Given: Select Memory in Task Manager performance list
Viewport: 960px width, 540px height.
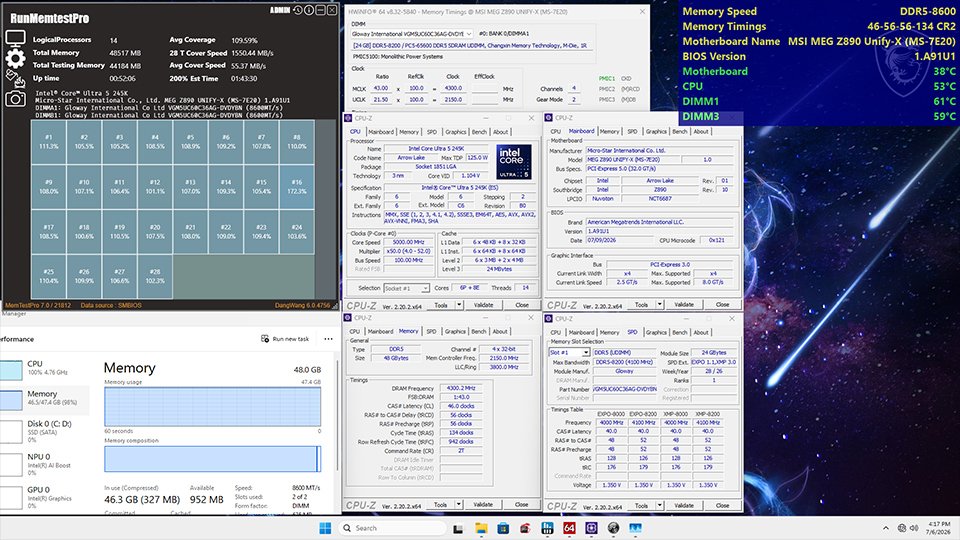Looking at the screenshot, I should (44, 399).
